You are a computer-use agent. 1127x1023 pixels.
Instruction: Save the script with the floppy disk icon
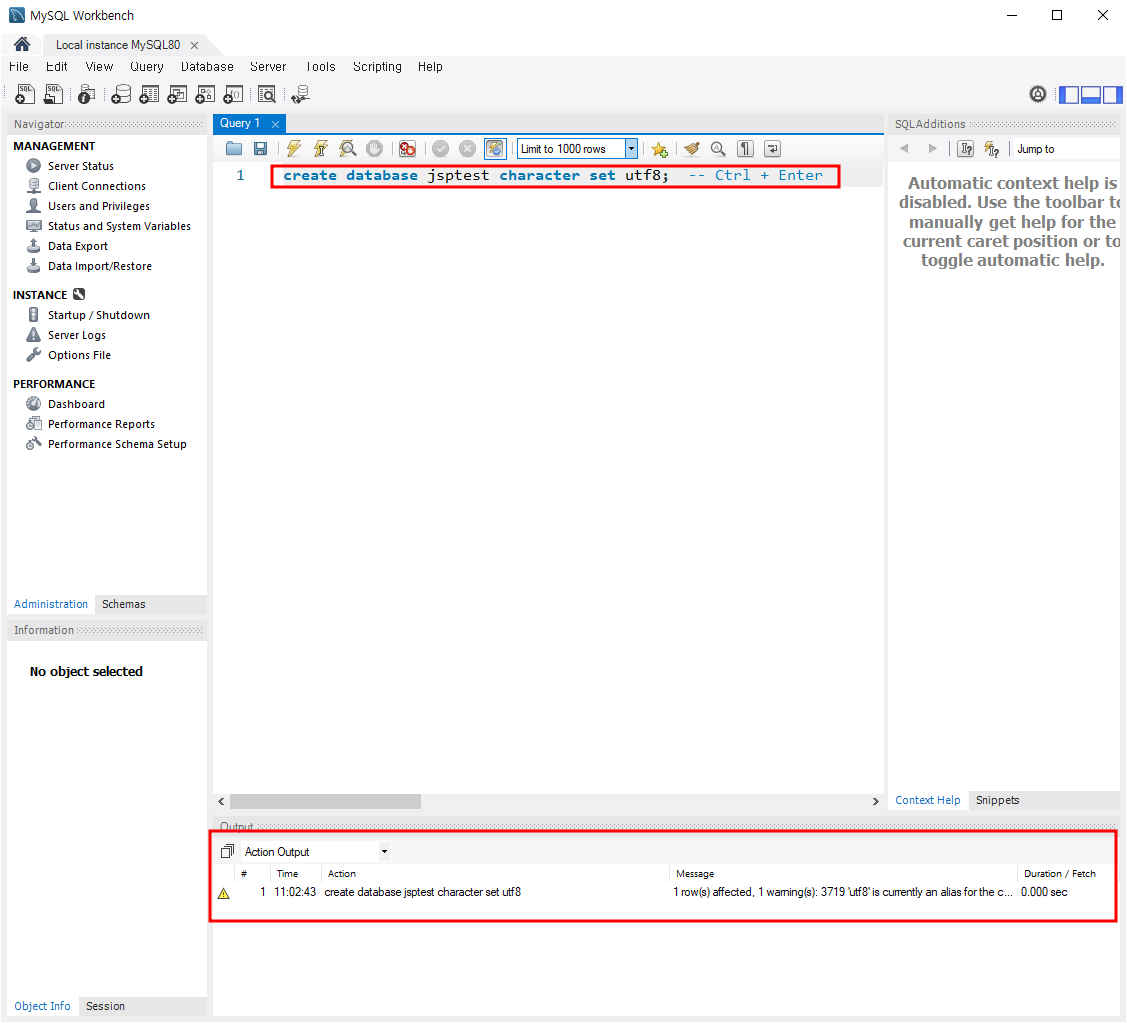(x=260, y=149)
